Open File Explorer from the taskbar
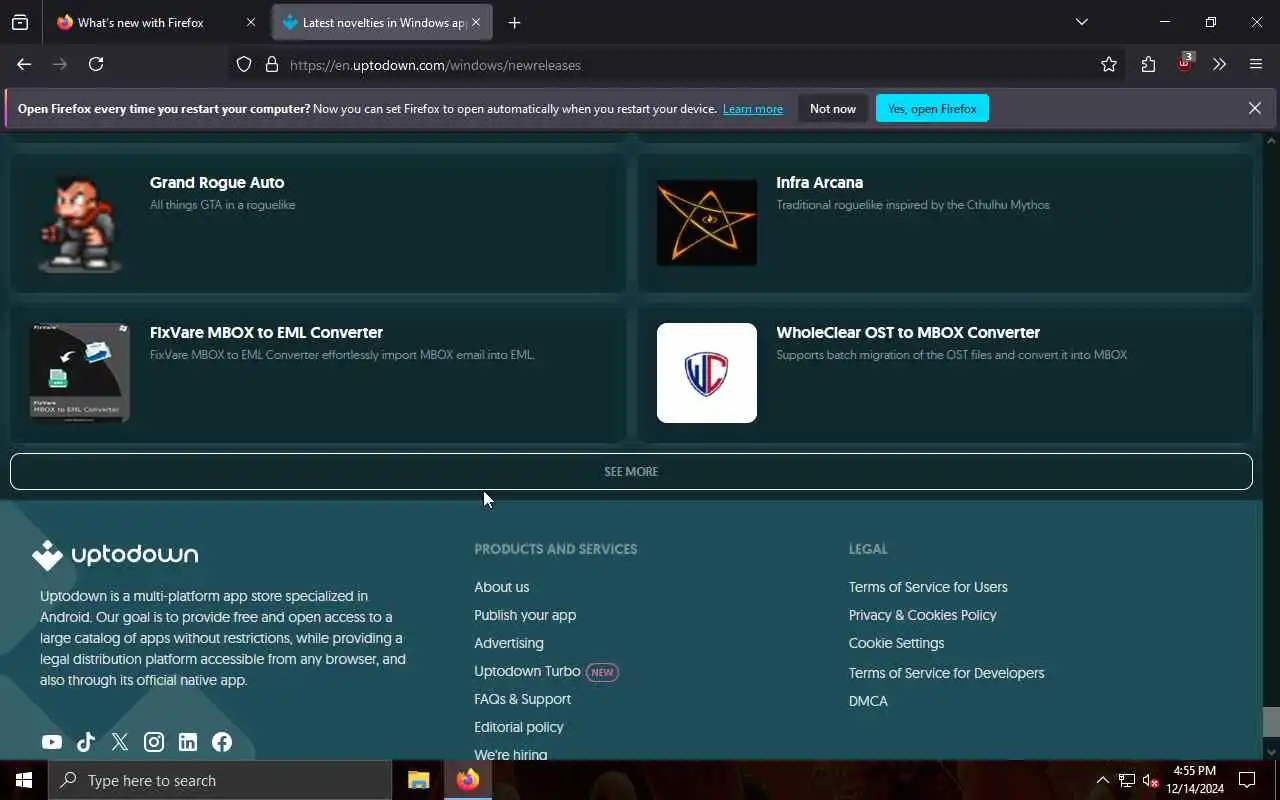This screenshot has width=1280, height=800. pos(419,780)
